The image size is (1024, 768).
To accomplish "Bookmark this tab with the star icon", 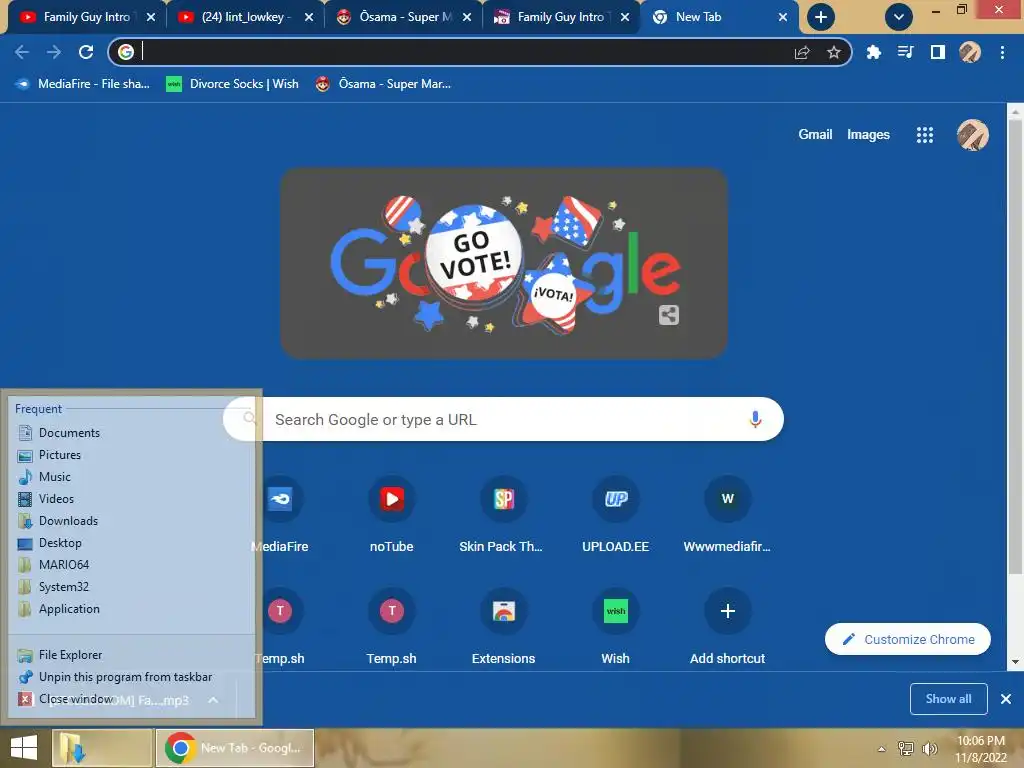I will tap(834, 52).
